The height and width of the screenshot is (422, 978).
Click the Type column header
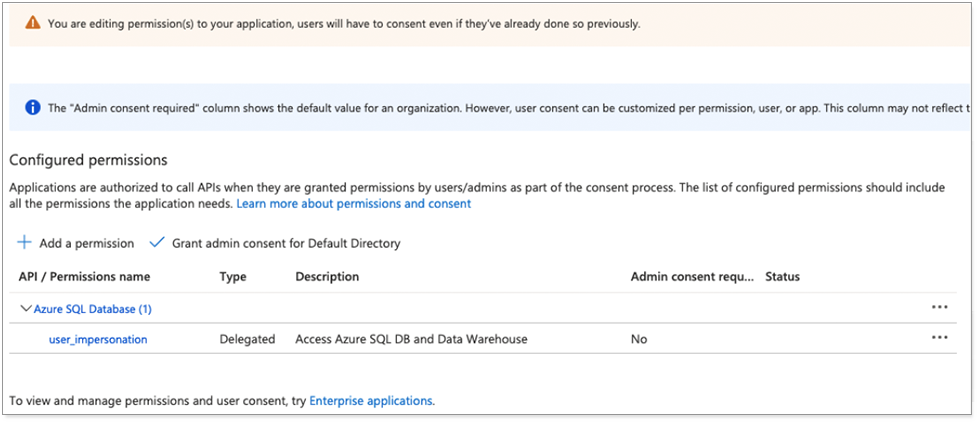click(233, 276)
